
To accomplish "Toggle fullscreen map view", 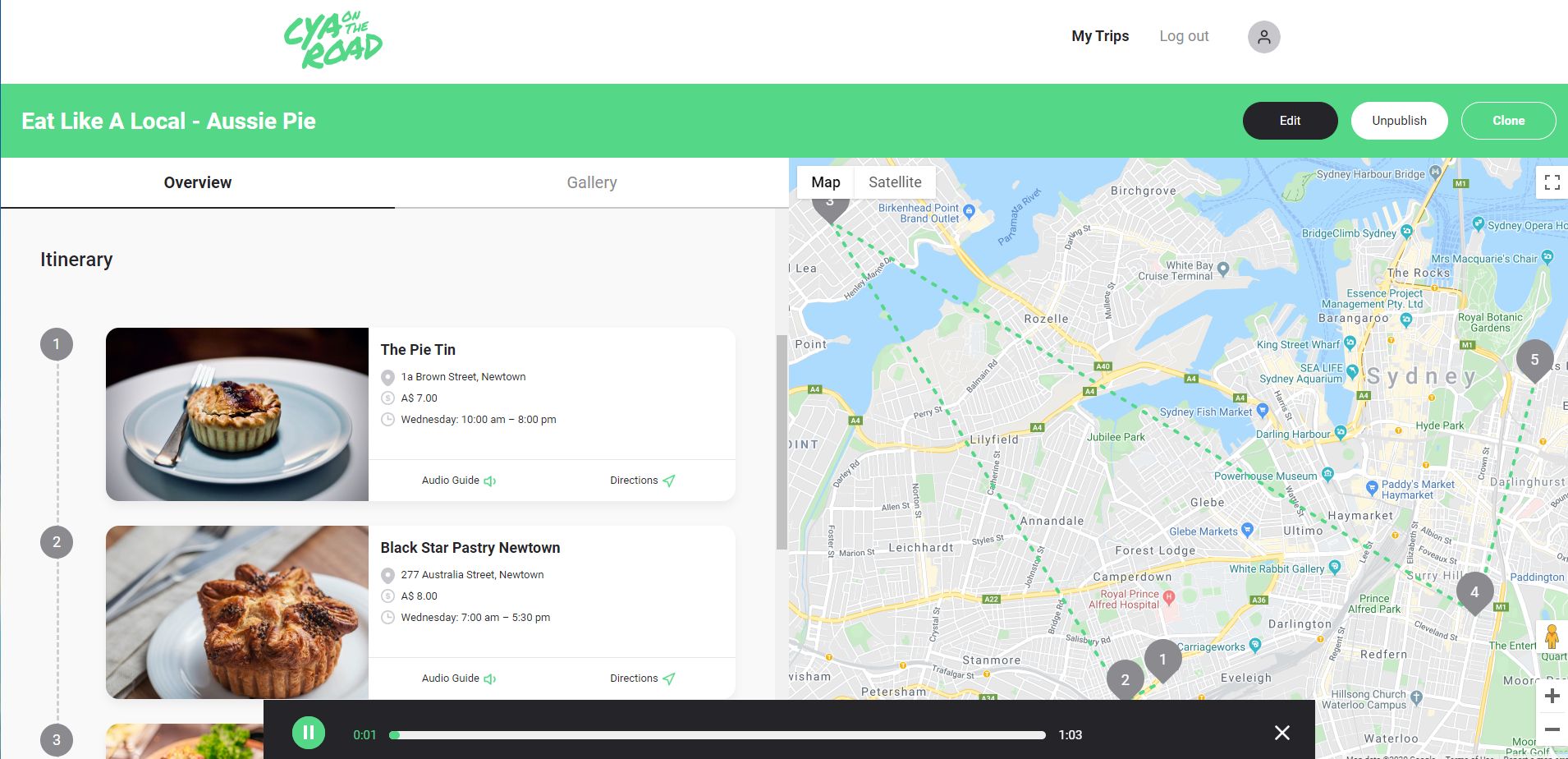I will [x=1552, y=182].
